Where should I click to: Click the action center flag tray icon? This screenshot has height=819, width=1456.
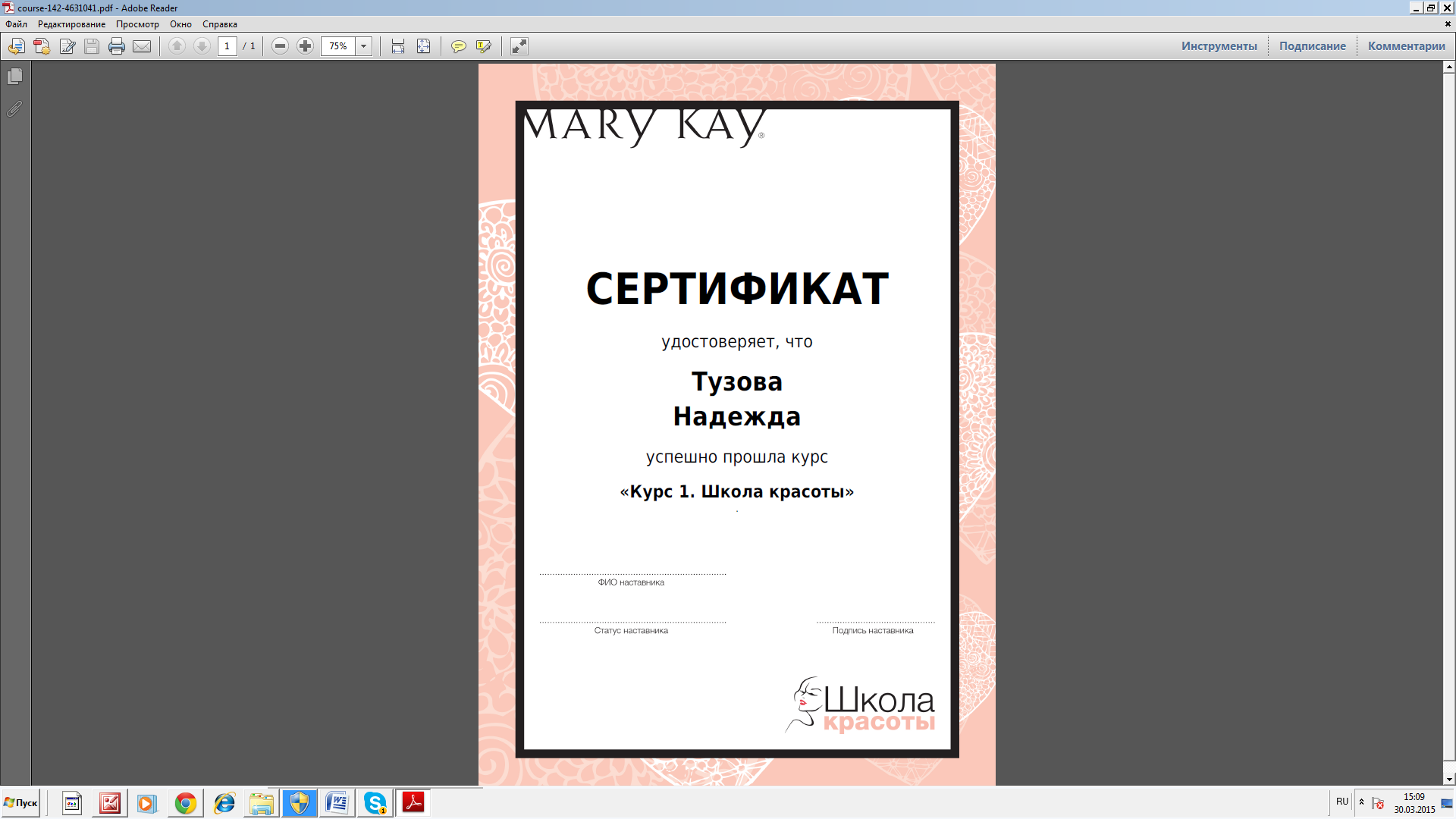[x=1379, y=803]
